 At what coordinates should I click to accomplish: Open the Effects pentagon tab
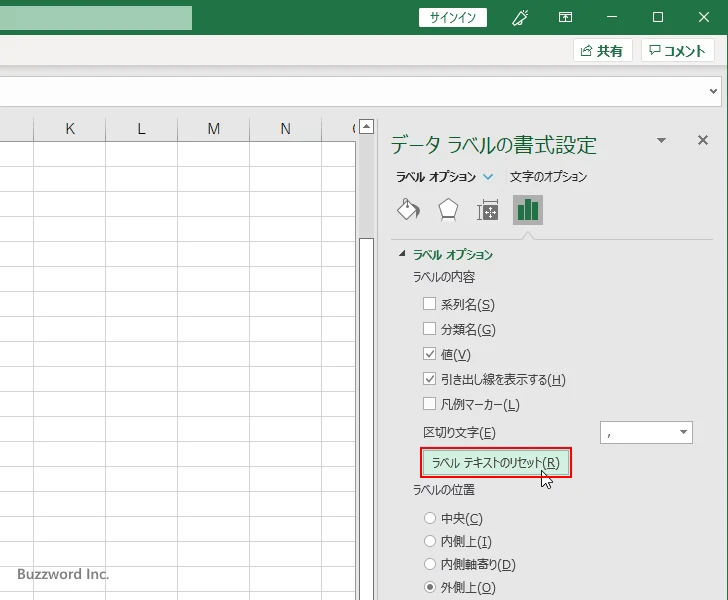[448, 210]
